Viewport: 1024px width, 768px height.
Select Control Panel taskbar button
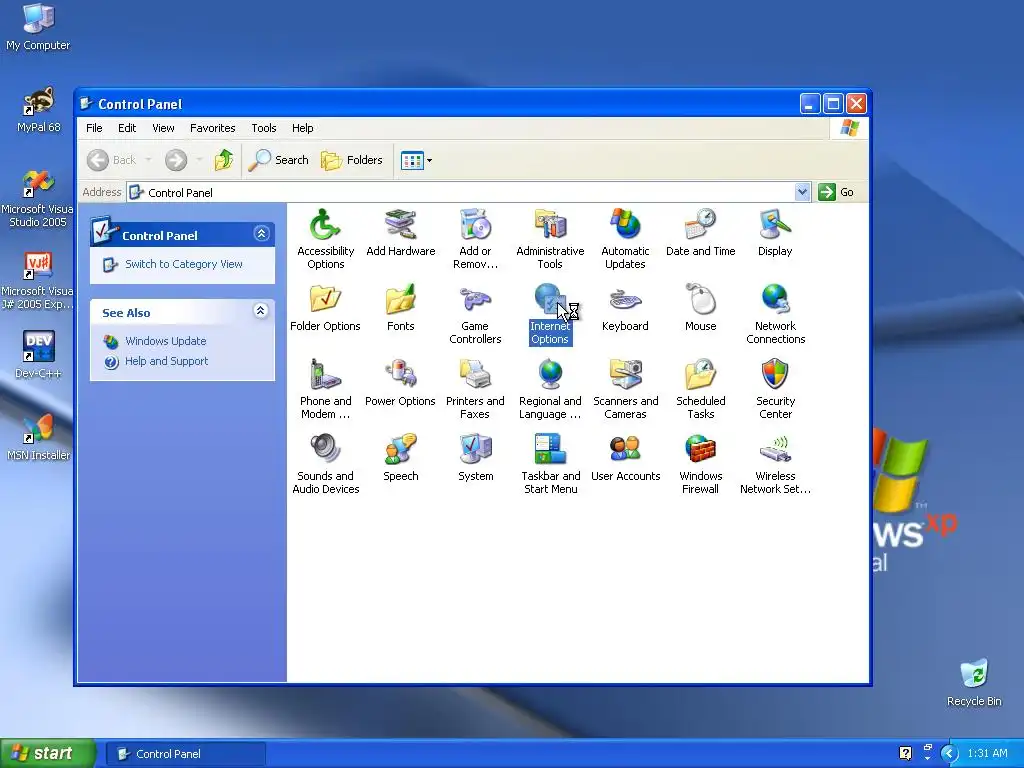click(185, 754)
